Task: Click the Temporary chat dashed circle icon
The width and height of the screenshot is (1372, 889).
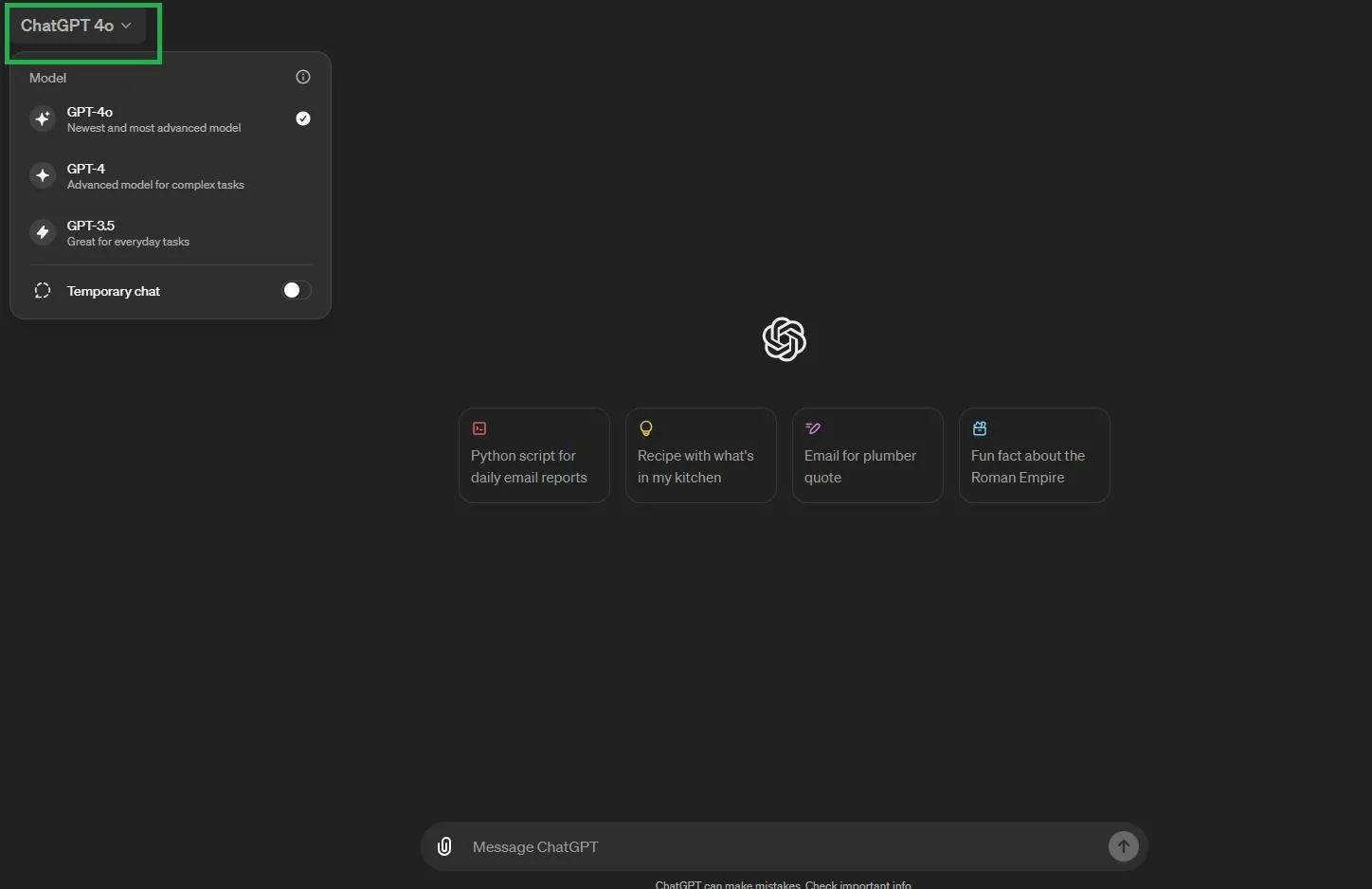Action: 43,291
